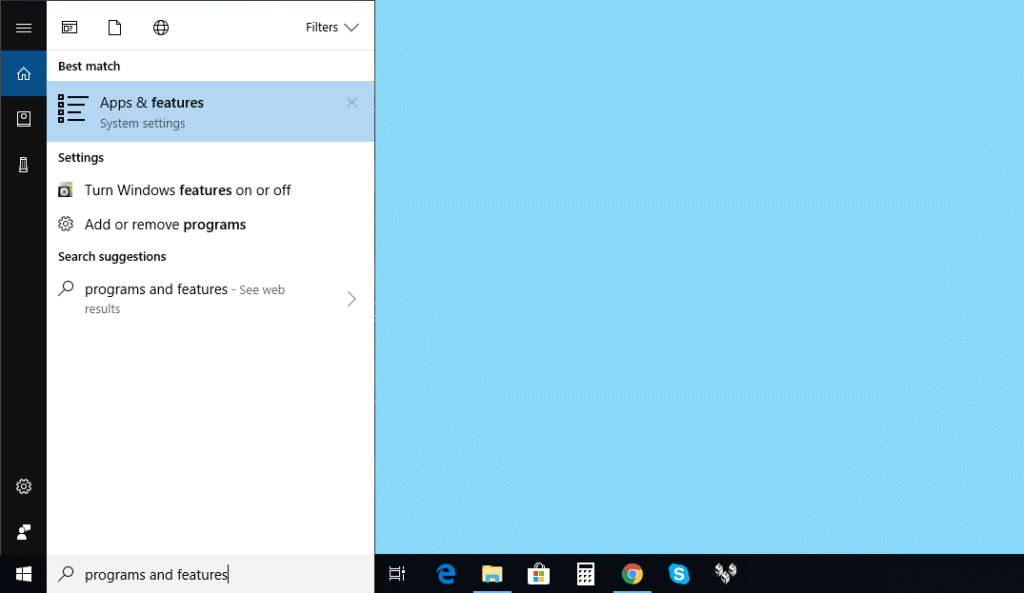This screenshot has width=1024, height=593.
Task: Open Calculator from the taskbar
Action: tap(585, 574)
